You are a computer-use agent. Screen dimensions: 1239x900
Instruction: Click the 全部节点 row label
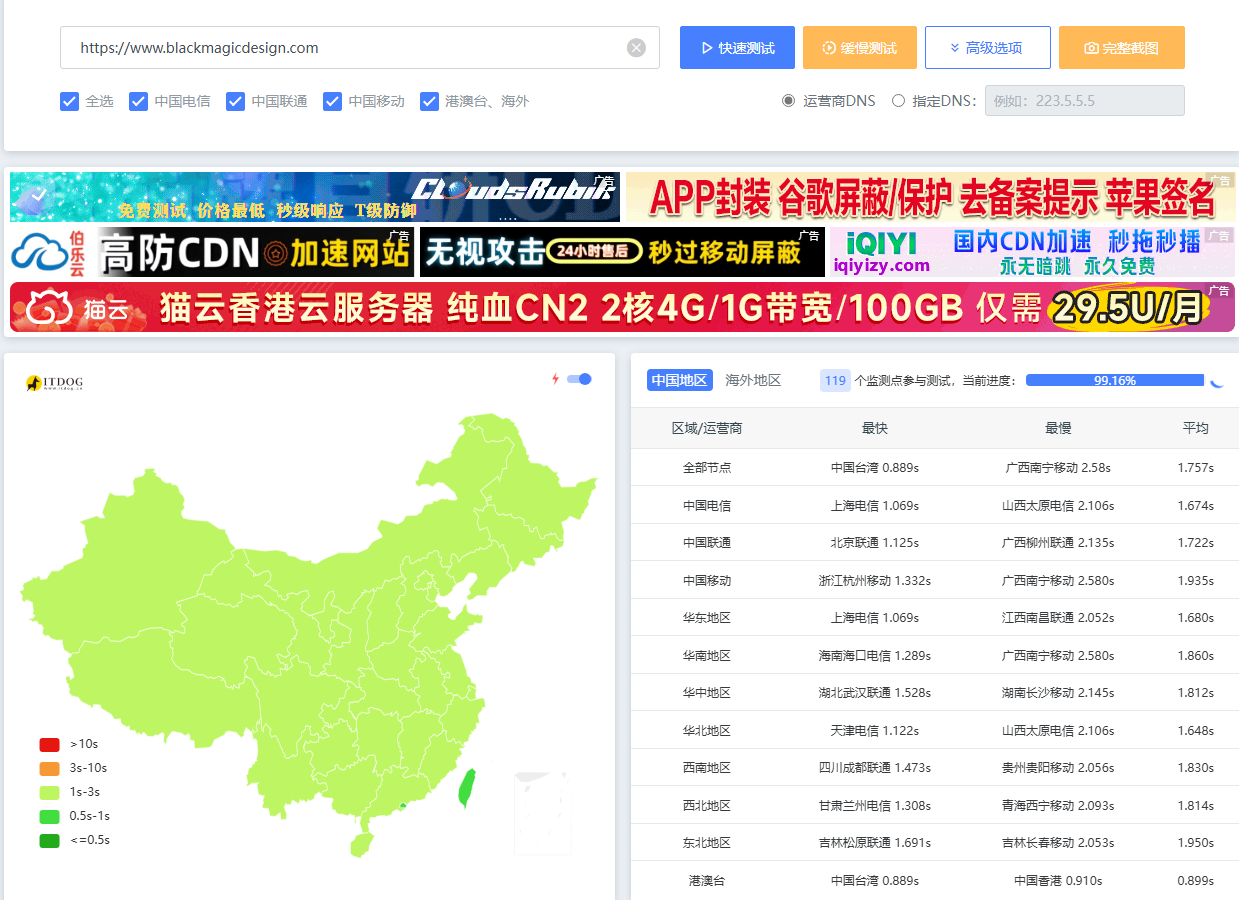(x=707, y=468)
